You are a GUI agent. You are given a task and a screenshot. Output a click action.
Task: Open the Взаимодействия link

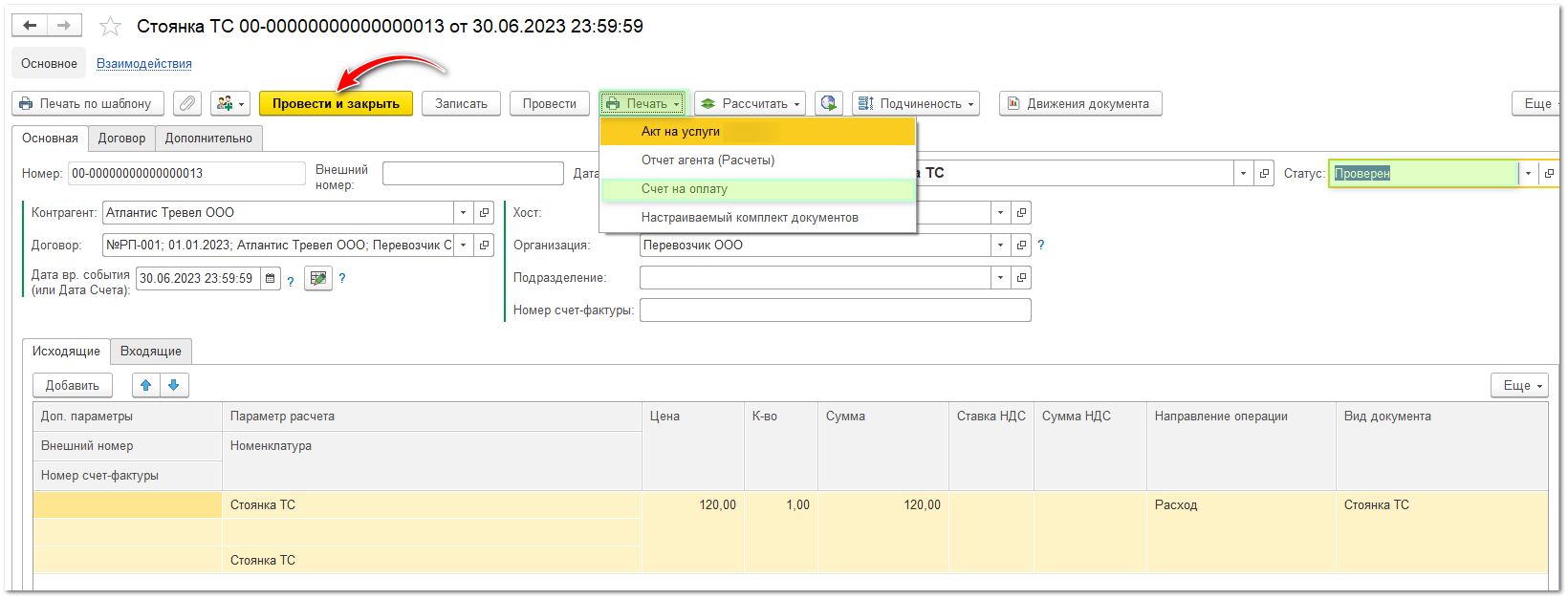(144, 64)
